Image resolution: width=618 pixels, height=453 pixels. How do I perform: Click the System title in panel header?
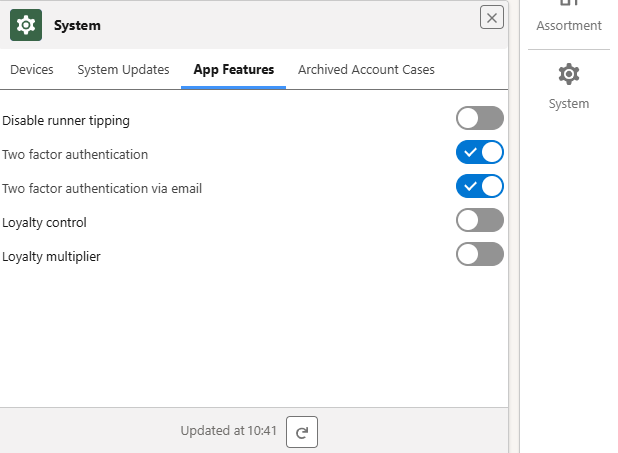pos(77,26)
